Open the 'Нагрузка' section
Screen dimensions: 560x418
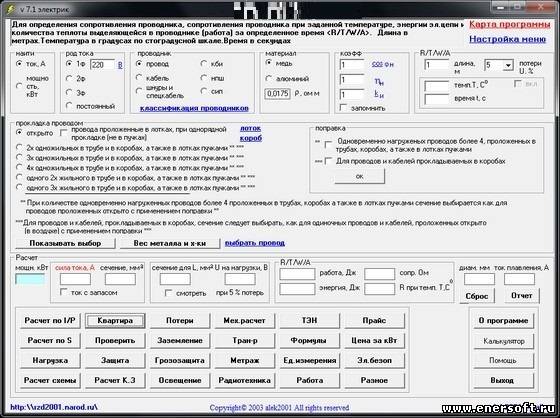click(50, 360)
